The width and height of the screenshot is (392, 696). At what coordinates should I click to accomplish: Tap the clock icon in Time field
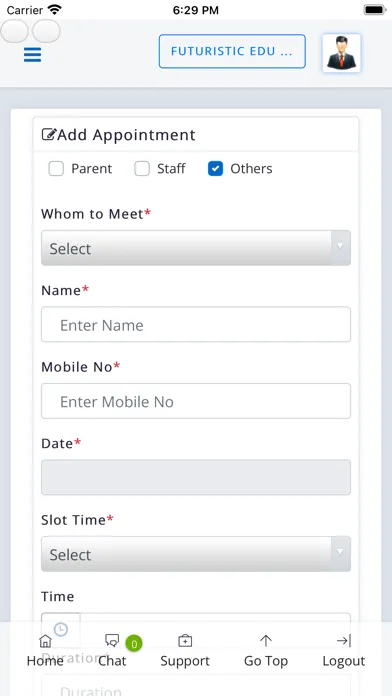pyautogui.click(x=61, y=629)
